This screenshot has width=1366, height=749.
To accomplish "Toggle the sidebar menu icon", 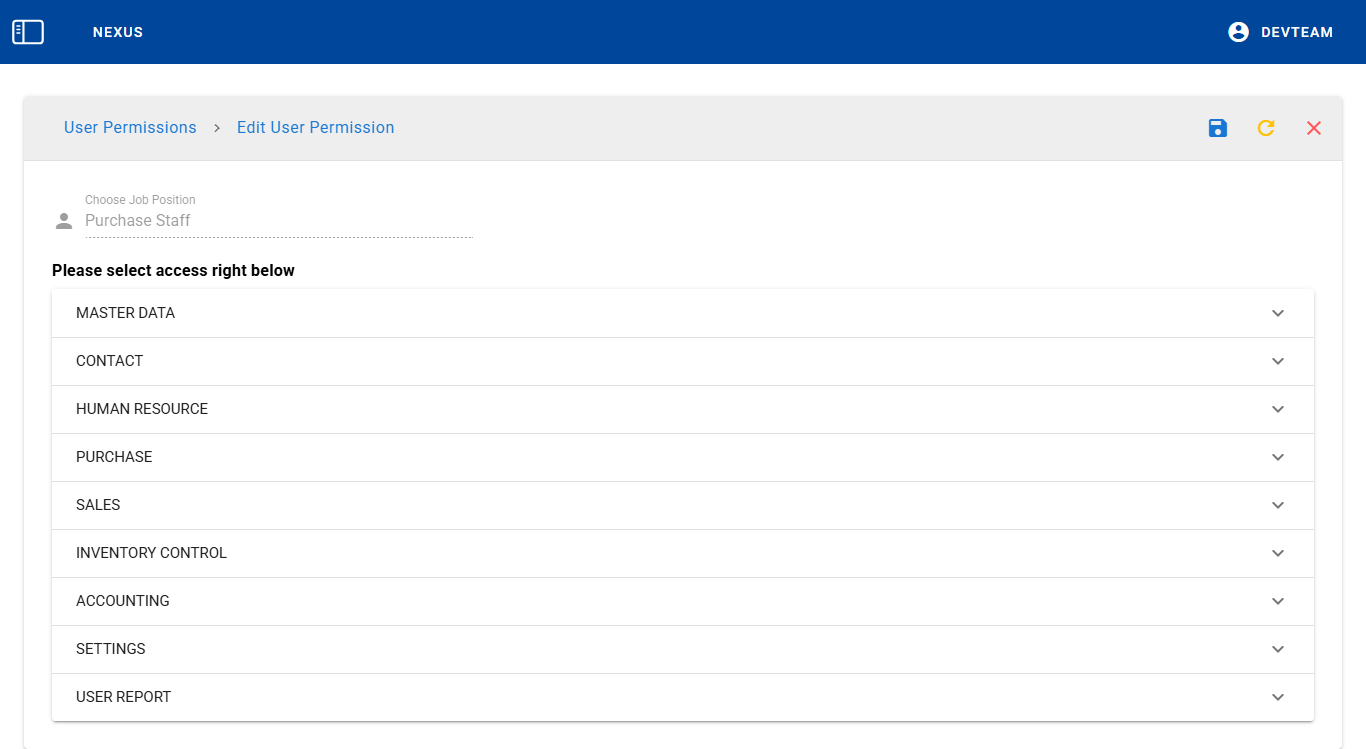I will point(28,32).
